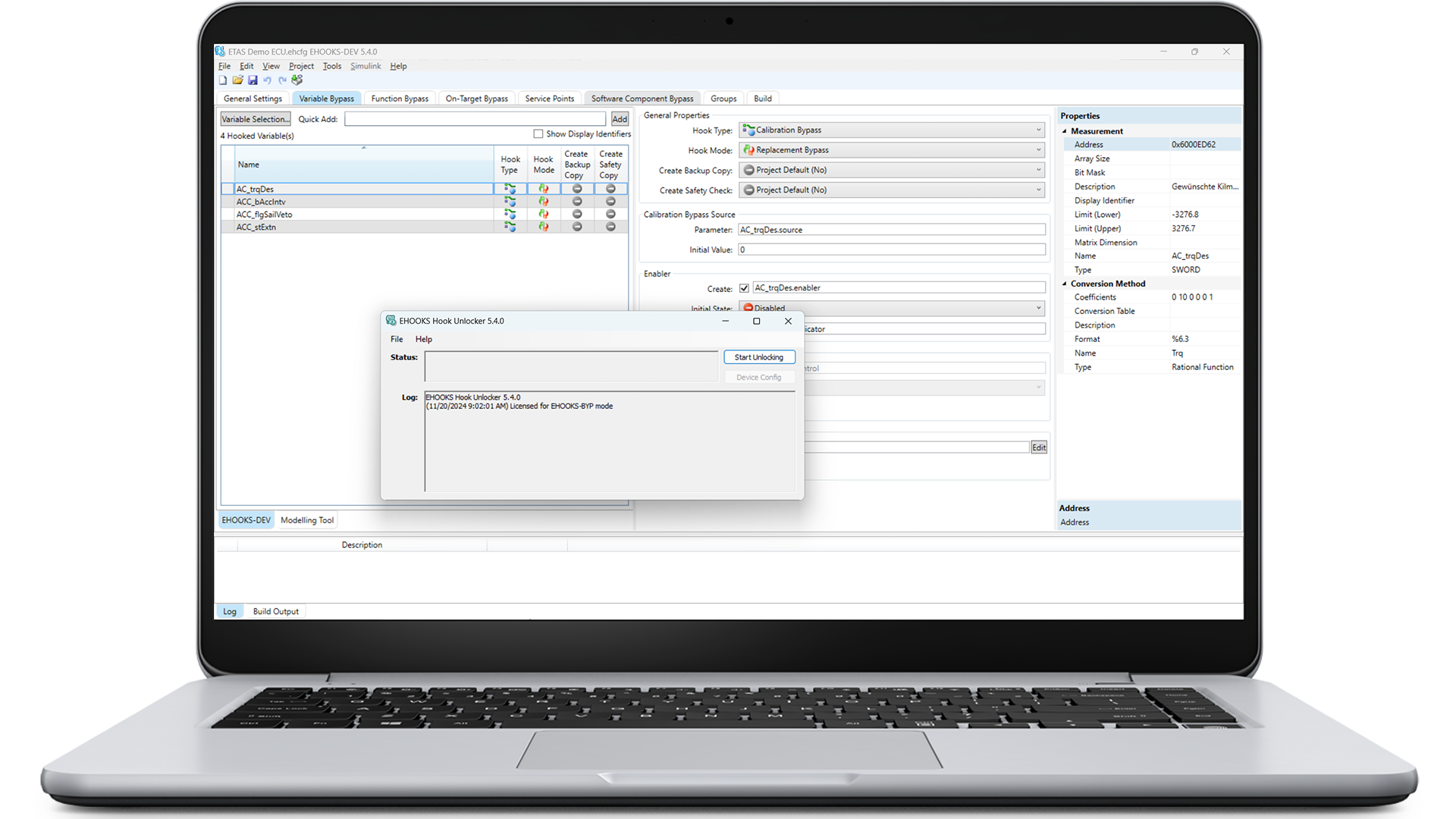Click the Hook Mode icon for ACC_flgSailVeto
1456x819 pixels.
coord(544,215)
